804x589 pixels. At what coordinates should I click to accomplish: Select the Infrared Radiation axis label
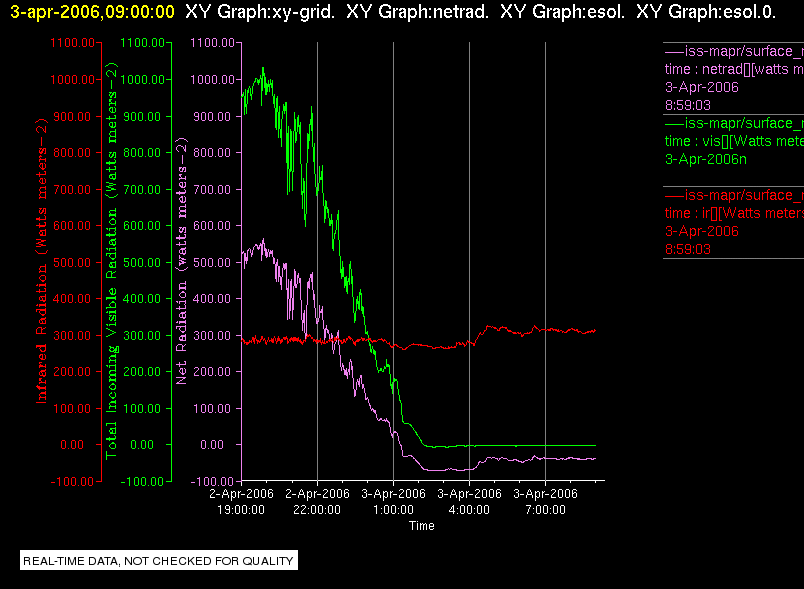[41, 261]
